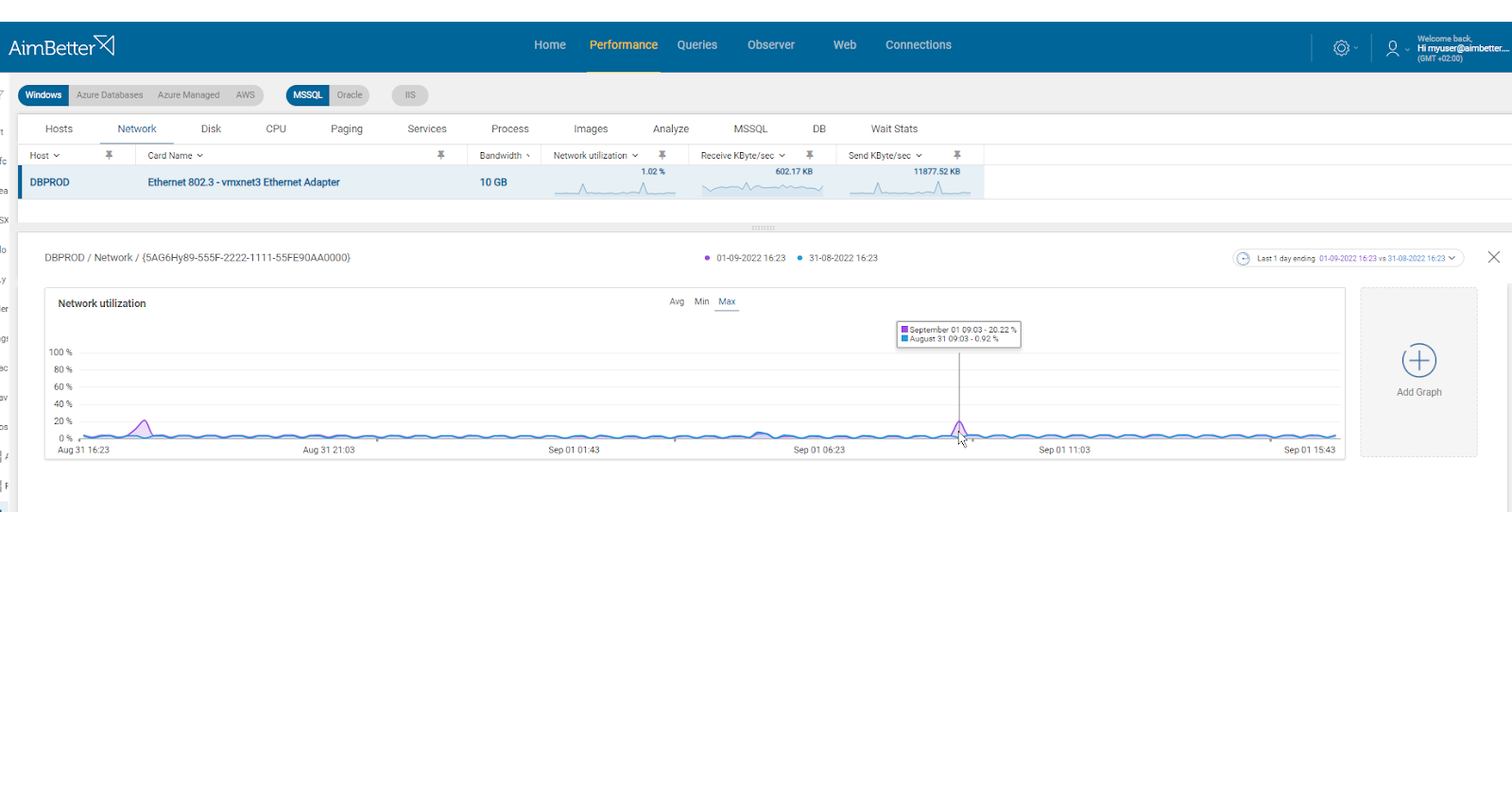This screenshot has height=803, width=1512.
Task: Switch to the MSSQL tab
Action: click(750, 129)
